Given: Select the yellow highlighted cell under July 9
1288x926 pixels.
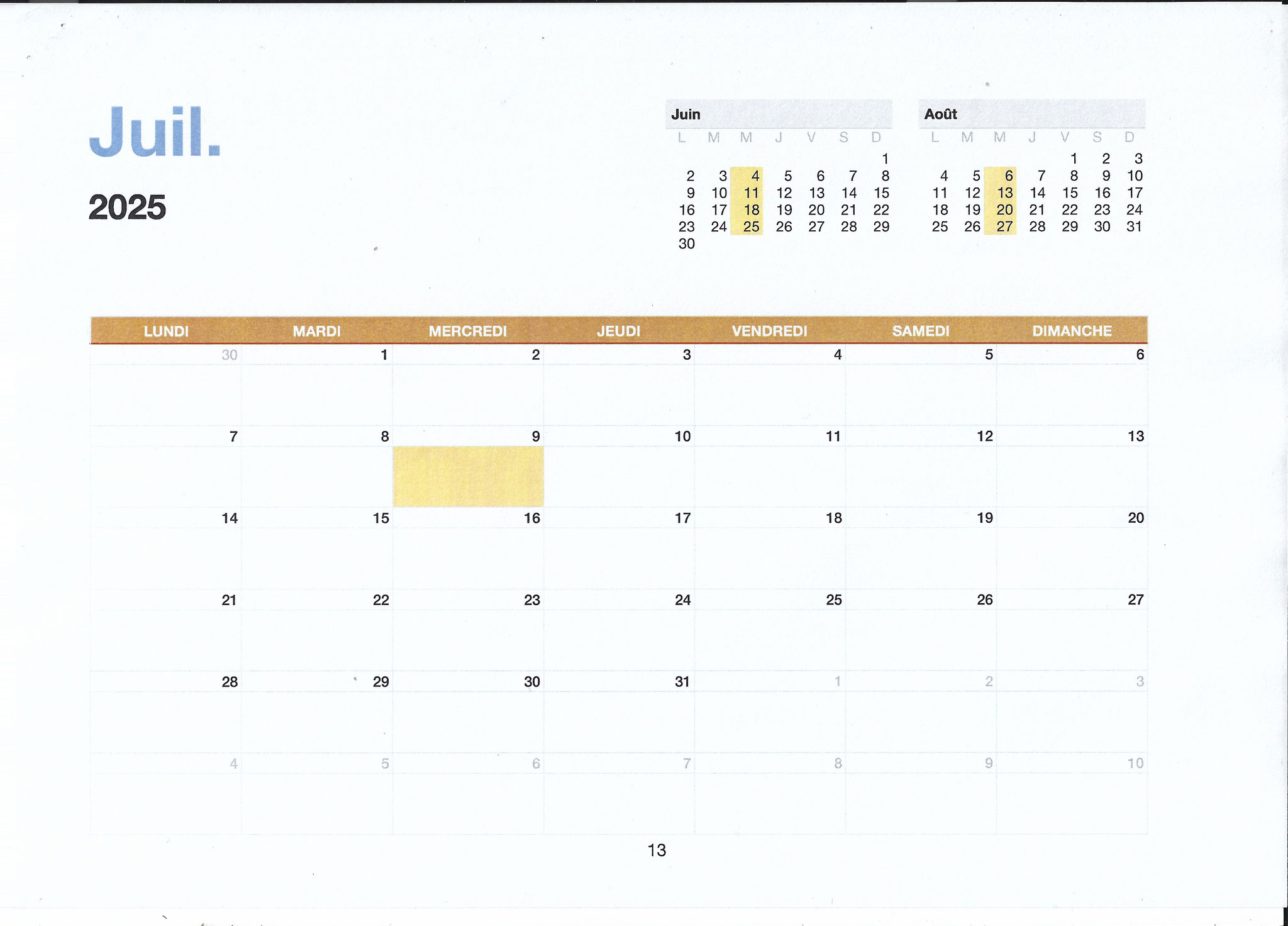Looking at the screenshot, I should (x=469, y=477).
